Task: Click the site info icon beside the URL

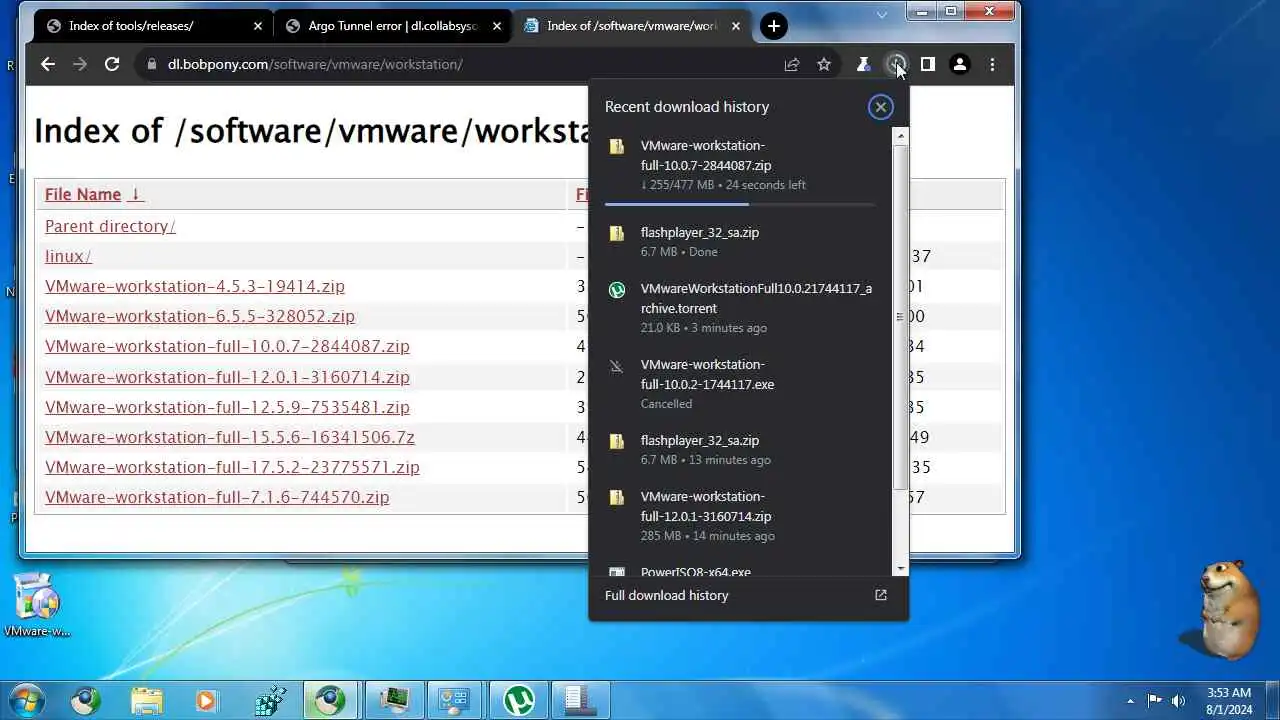Action: [x=152, y=64]
